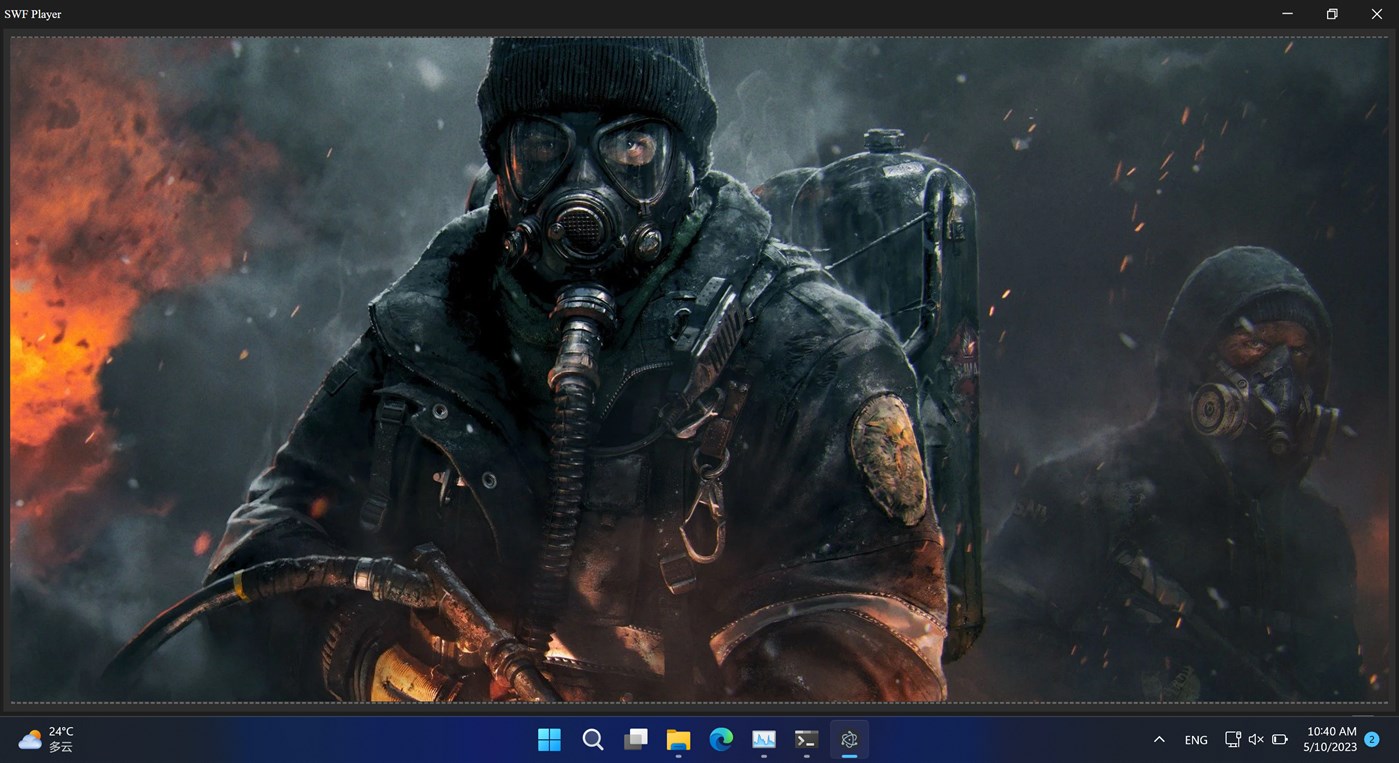Open the volume slider via speaker icon
This screenshot has width=1399, height=763.
tap(1255, 739)
